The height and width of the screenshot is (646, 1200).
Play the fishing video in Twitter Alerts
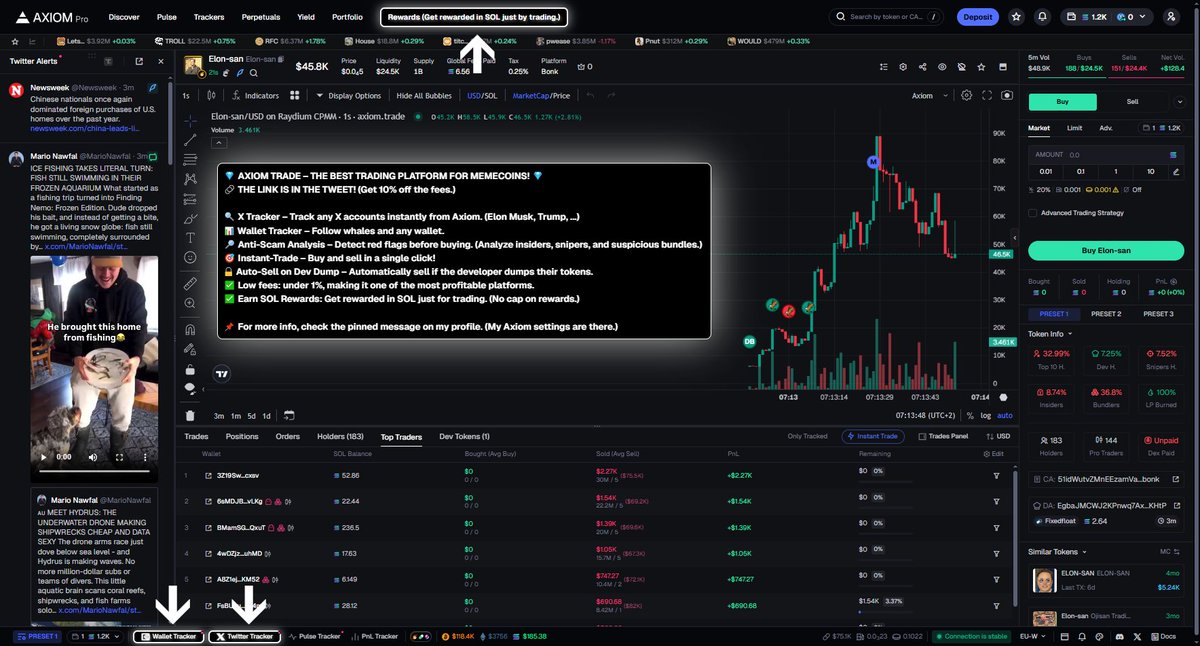point(41,456)
